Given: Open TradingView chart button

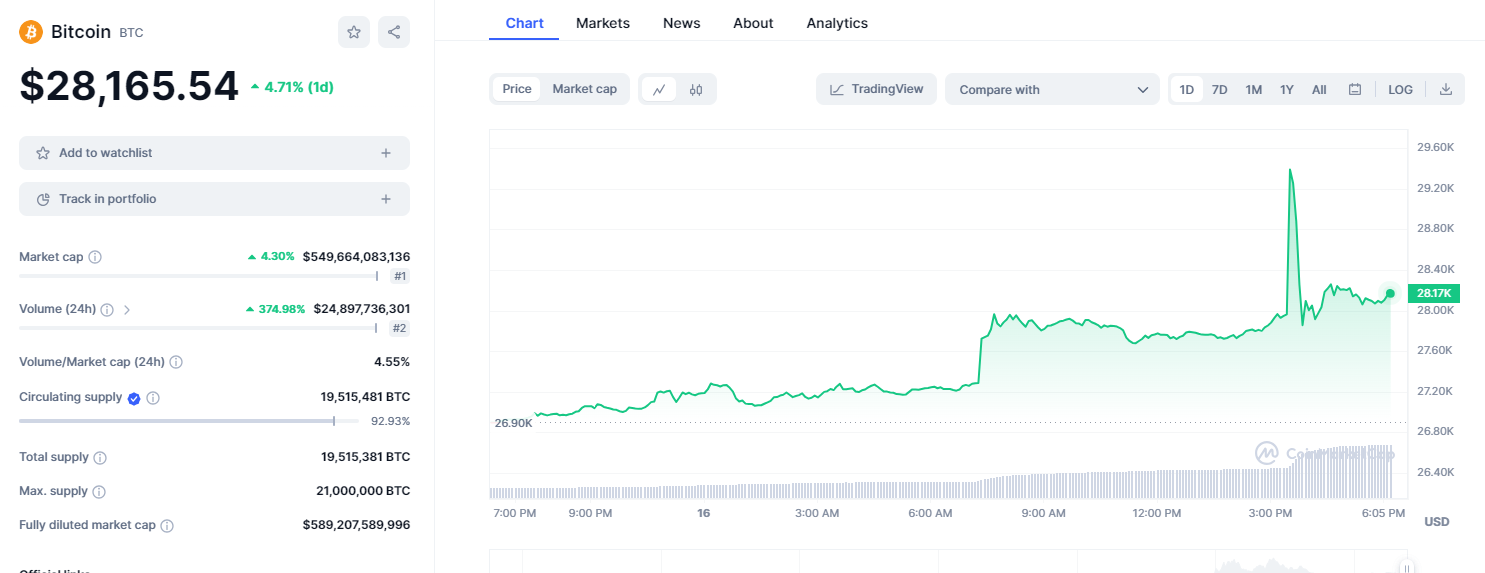Looking at the screenshot, I should click(x=877, y=89).
